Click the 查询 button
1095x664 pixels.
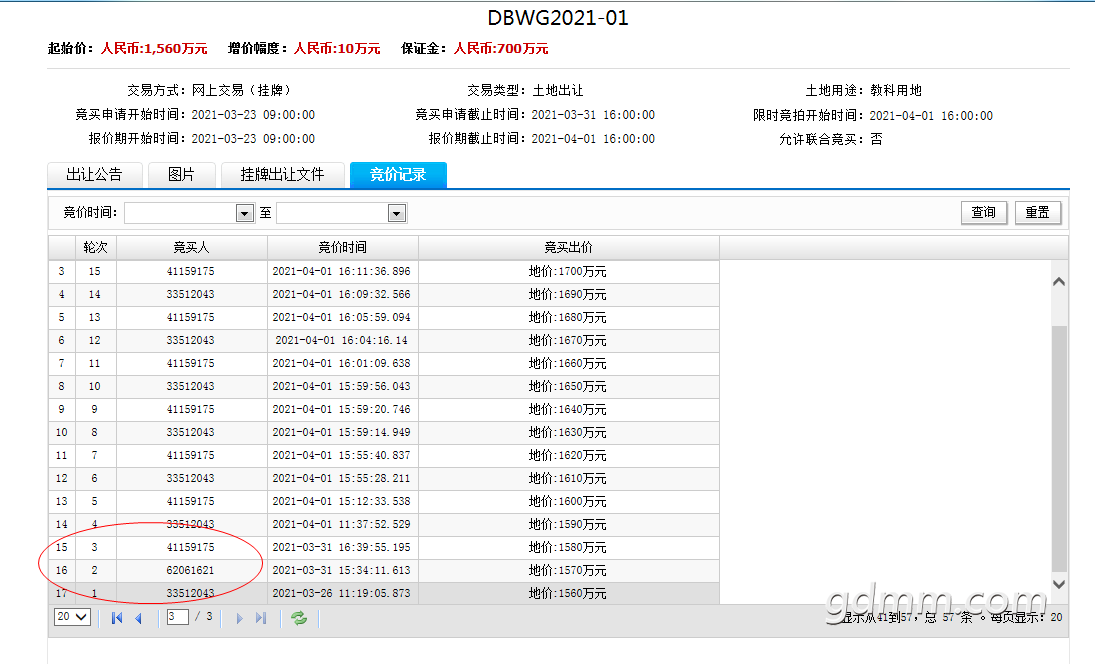pyautogui.click(x=984, y=212)
